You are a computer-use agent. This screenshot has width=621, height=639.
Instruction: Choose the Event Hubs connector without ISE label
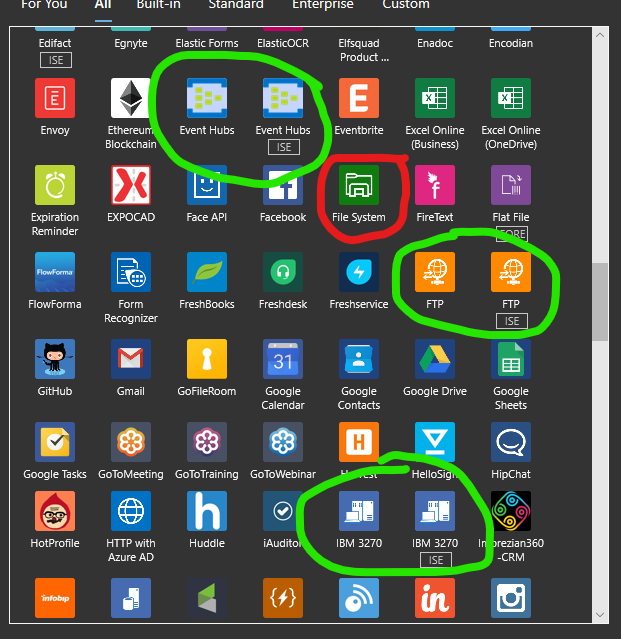click(x=207, y=98)
